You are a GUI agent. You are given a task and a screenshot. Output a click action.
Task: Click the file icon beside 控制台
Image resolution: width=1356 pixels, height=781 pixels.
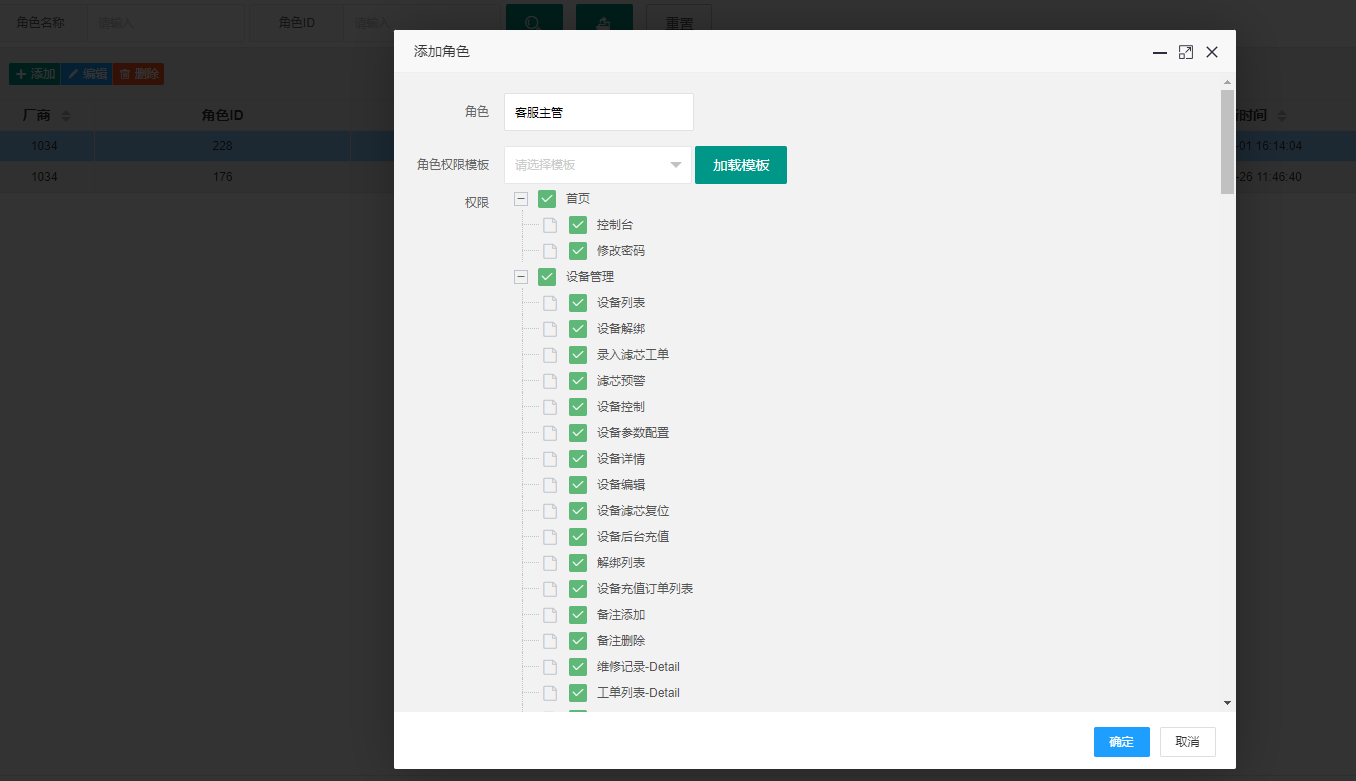(x=550, y=225)
